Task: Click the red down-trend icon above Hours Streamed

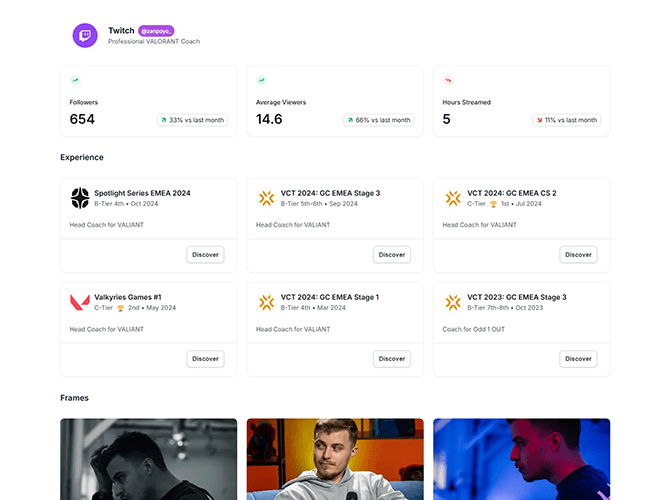Action: (448, 80)
